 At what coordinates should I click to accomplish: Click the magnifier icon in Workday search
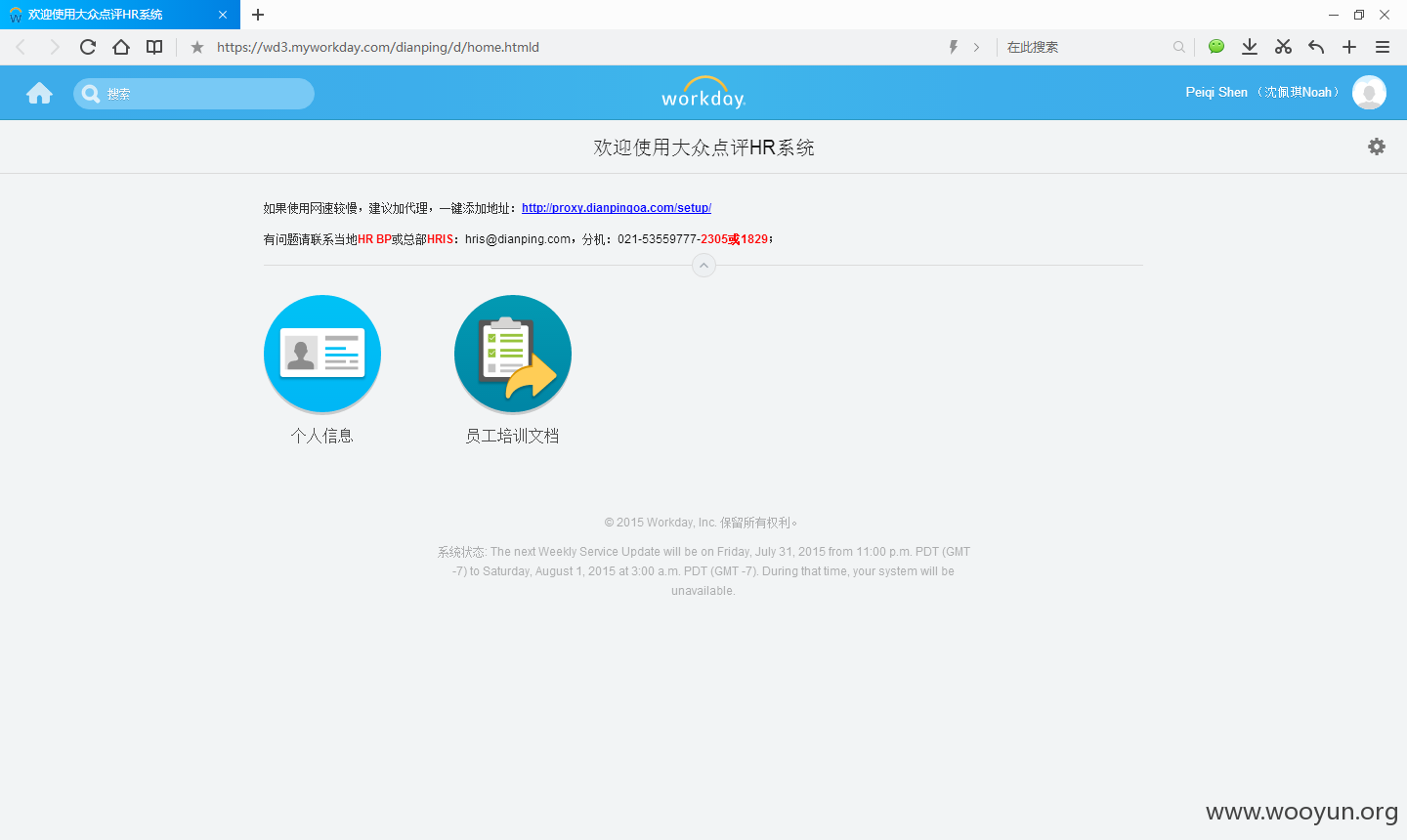[x=91, y=94]
